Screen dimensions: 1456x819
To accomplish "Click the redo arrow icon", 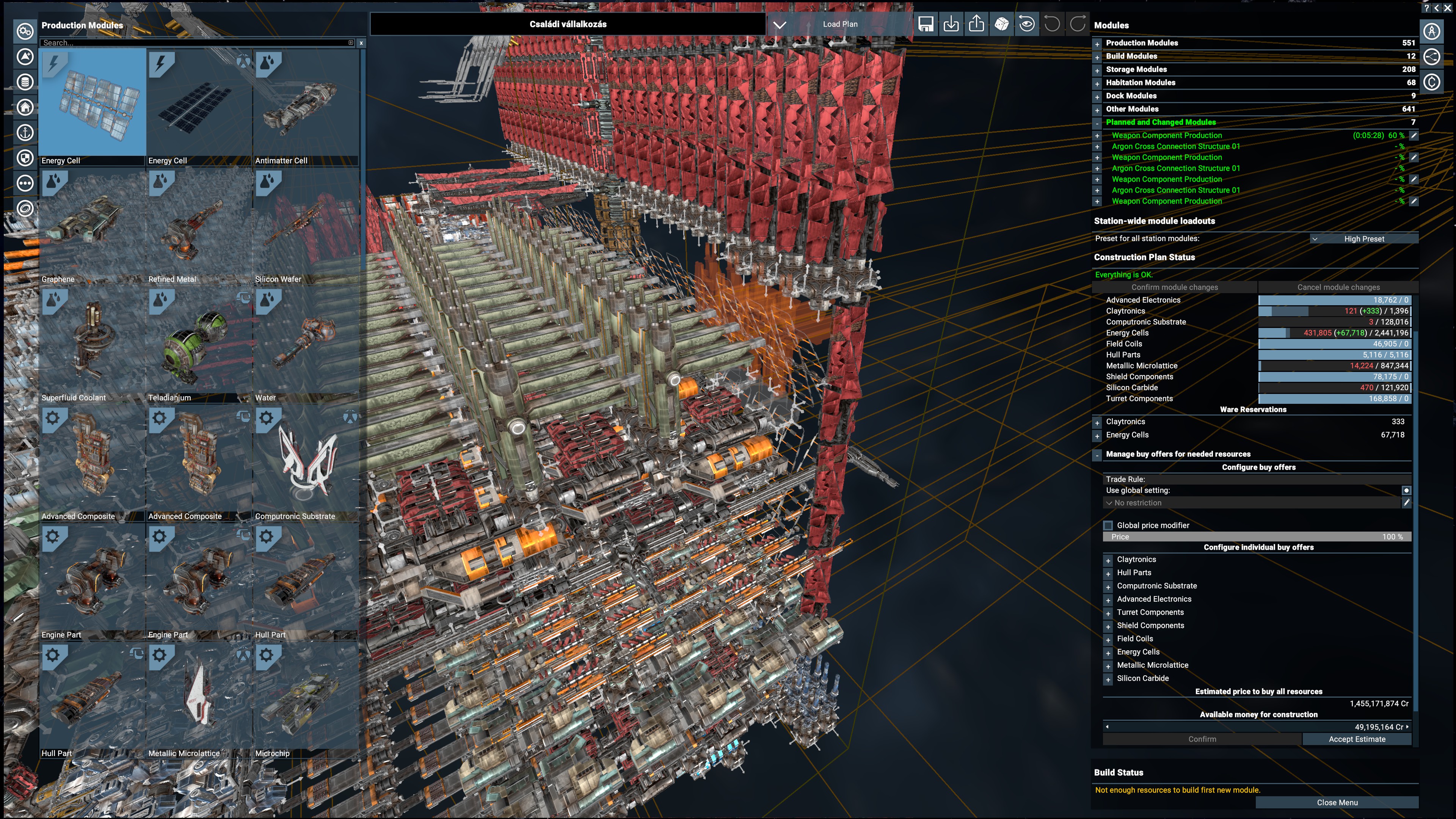I will (1077, 24).
